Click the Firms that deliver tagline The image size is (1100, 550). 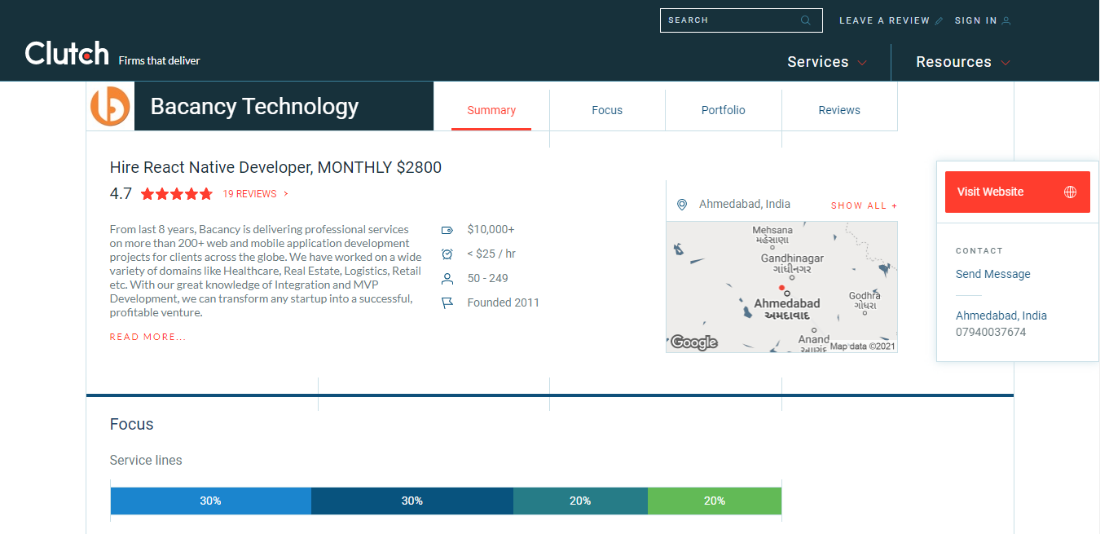(159, 61)
